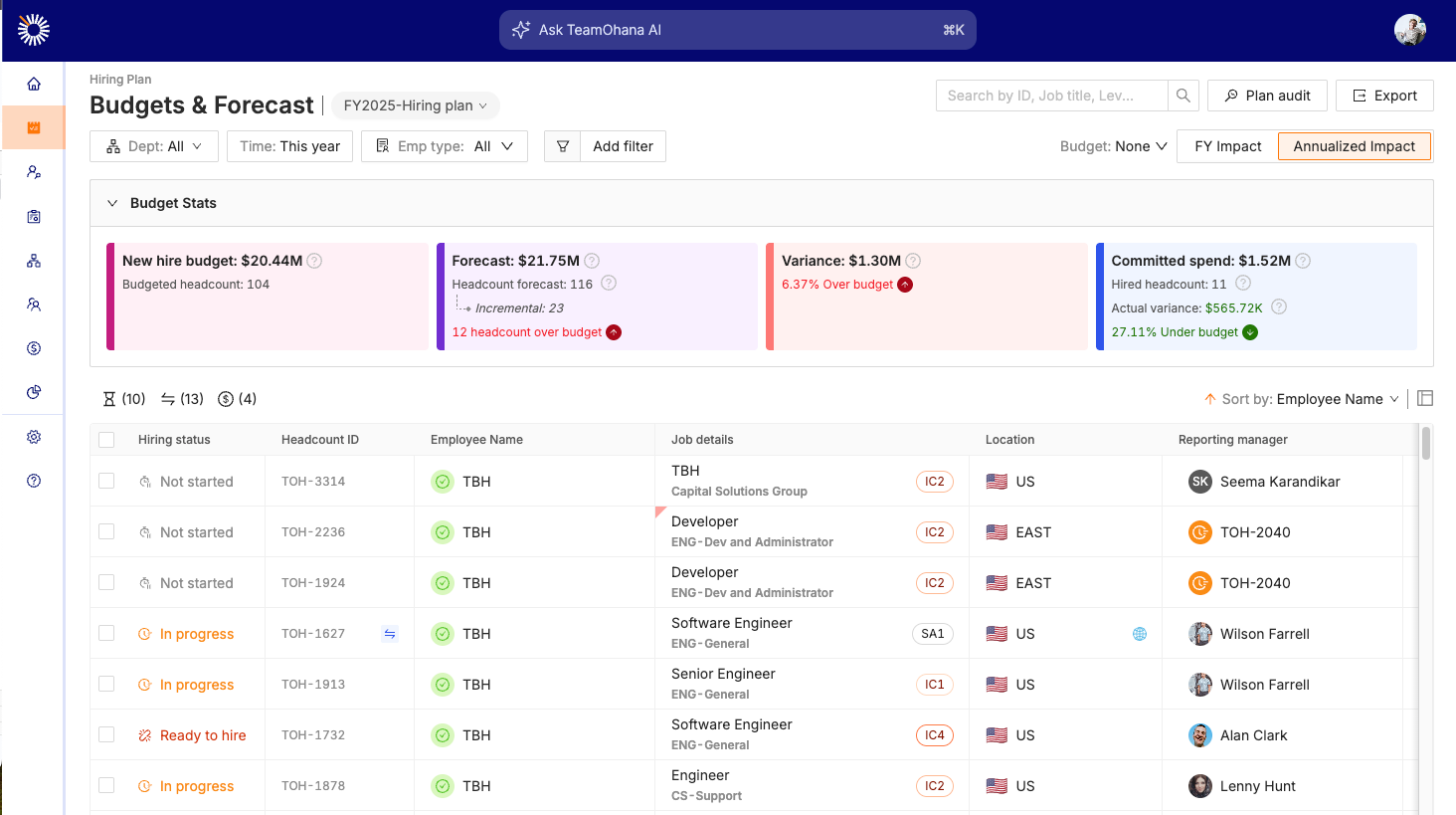Open the Home section in the sidebar
Image resolution: width=1456 pixels, height=815 pixels.
pyautogui.click(x=33, y=84)
